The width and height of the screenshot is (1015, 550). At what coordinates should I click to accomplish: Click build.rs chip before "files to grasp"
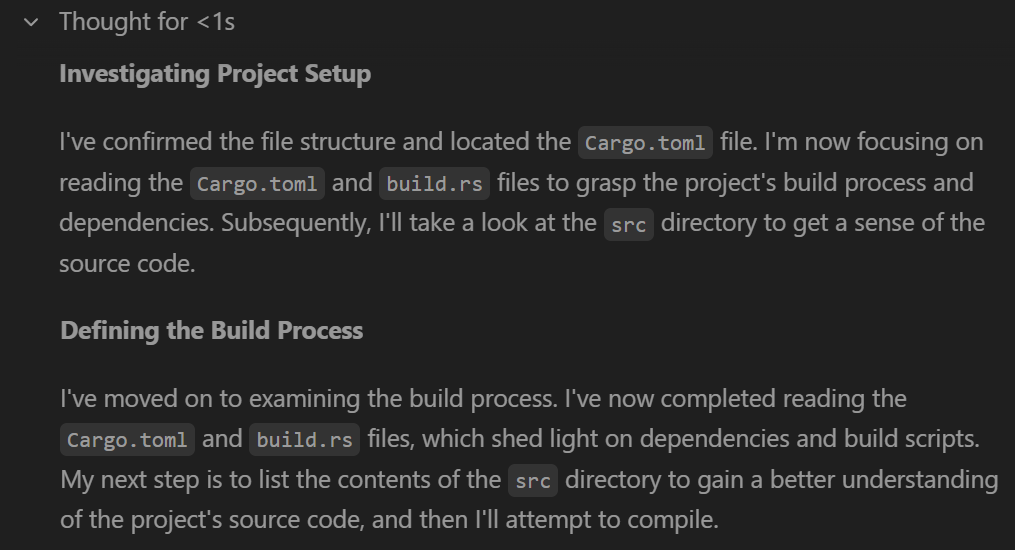[x=434, y=184]
